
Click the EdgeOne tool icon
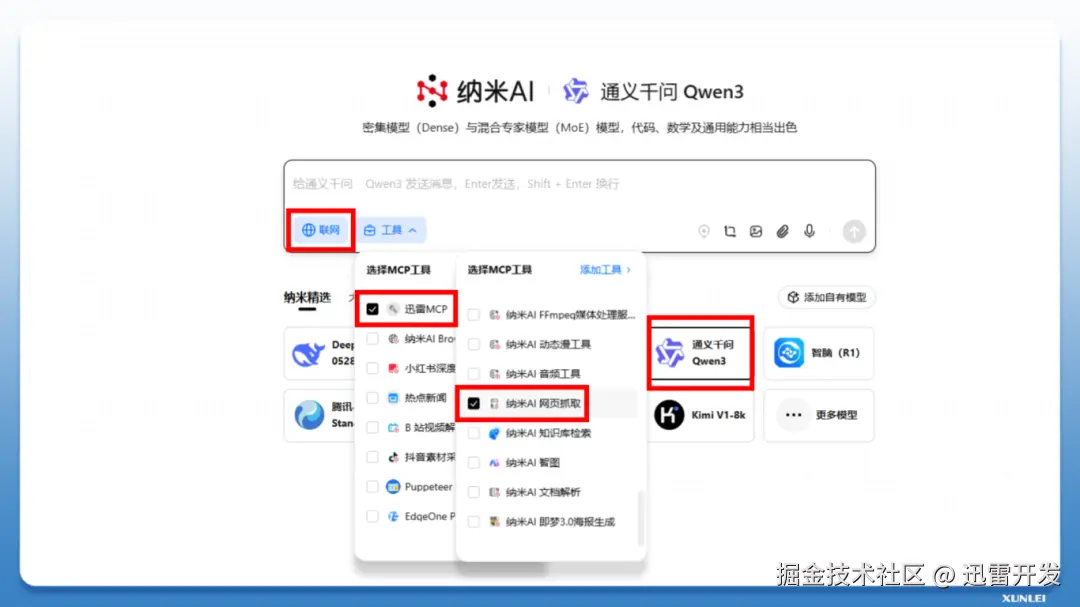pyautogui.click(x=393, y=517)
